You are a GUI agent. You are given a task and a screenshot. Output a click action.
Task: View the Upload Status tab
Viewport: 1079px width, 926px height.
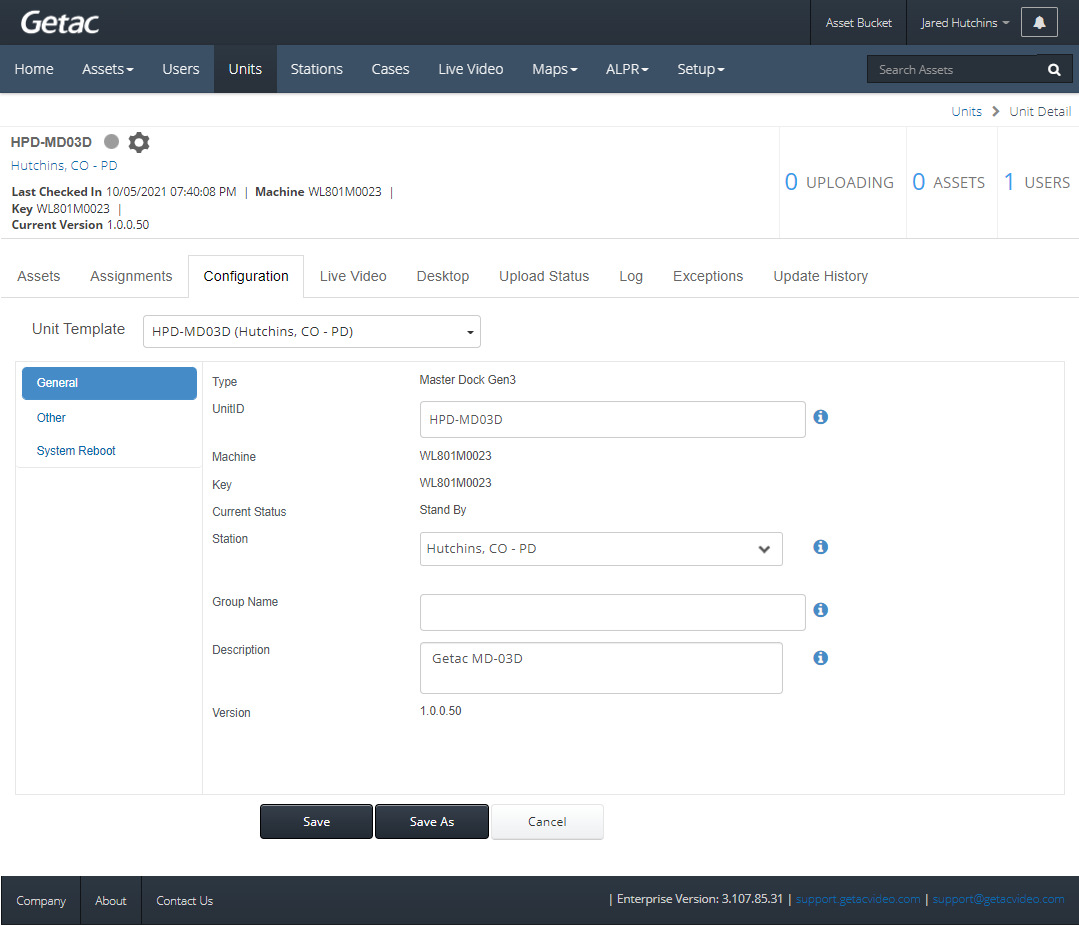(544, 277)
